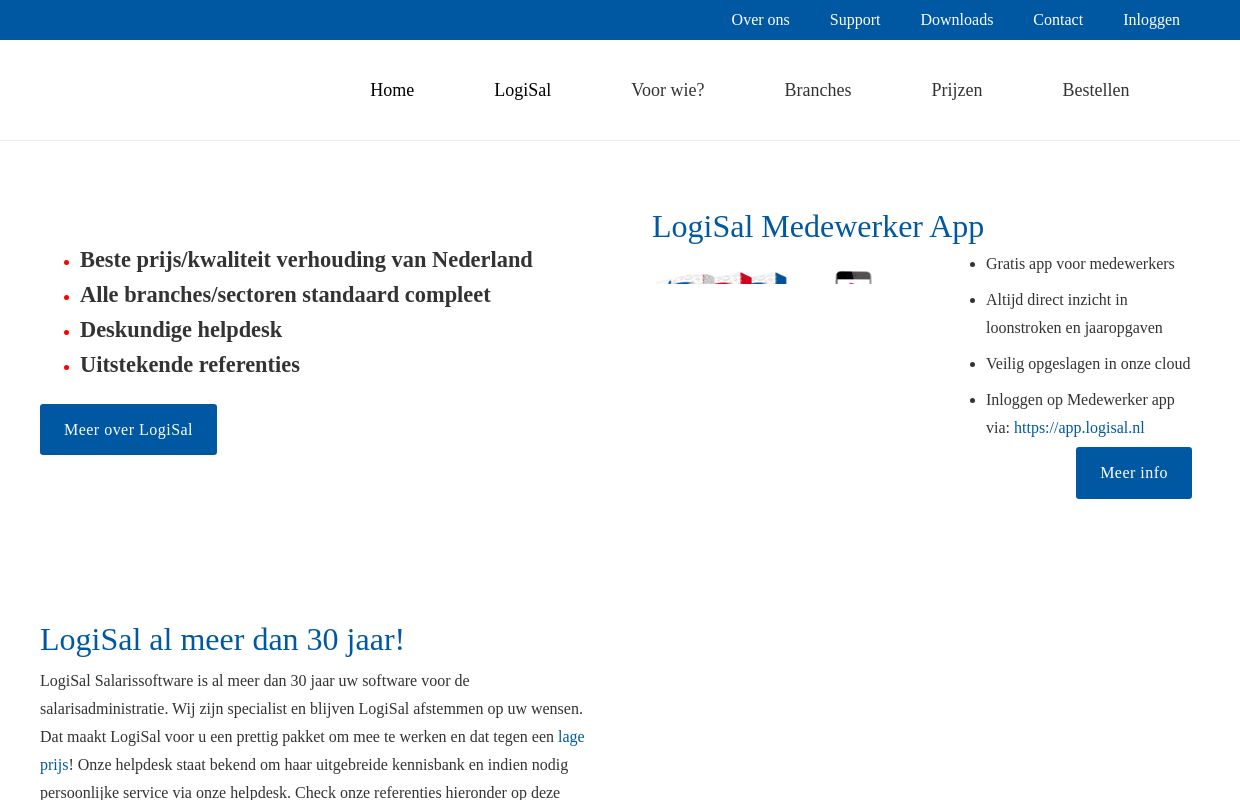Follow the lage prijs link

tap(571, 737)
